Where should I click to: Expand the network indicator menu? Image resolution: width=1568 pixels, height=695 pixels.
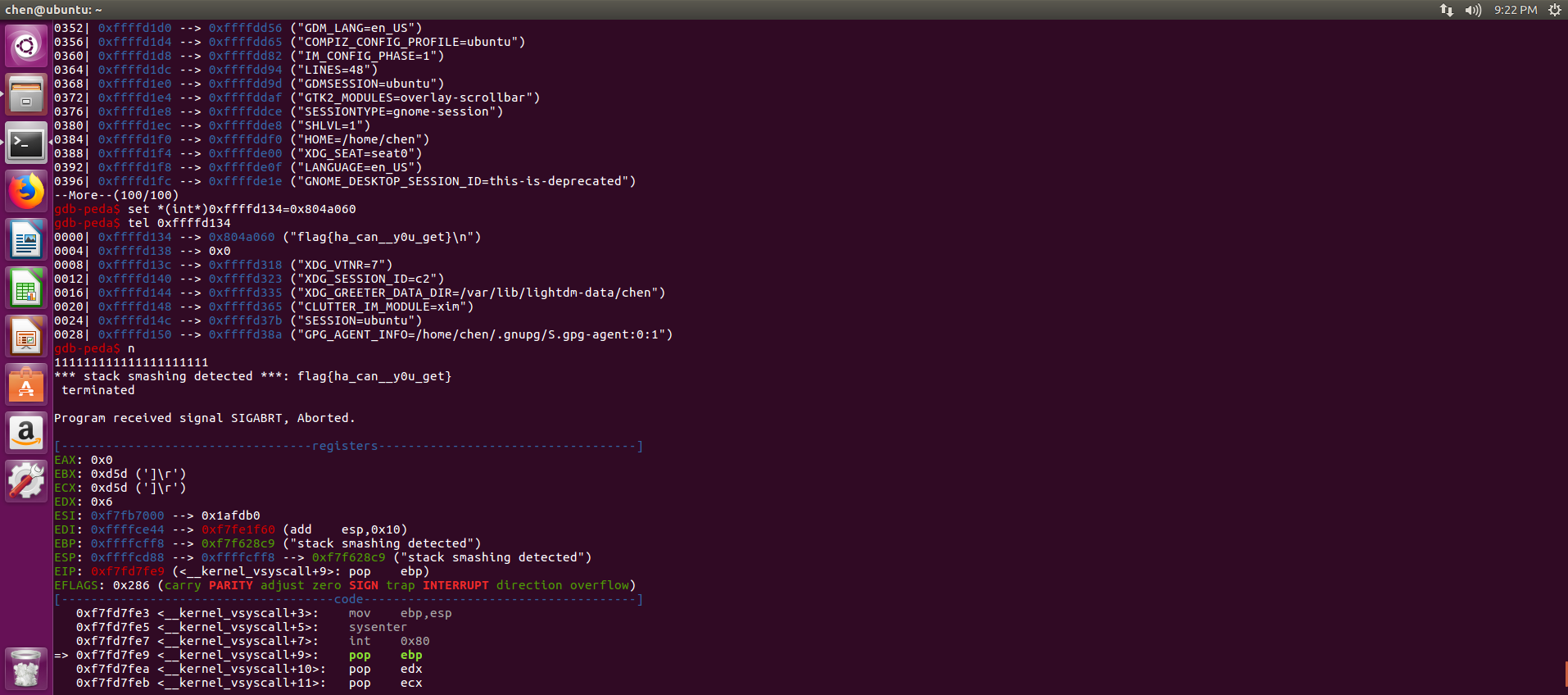coord(1447,10)
